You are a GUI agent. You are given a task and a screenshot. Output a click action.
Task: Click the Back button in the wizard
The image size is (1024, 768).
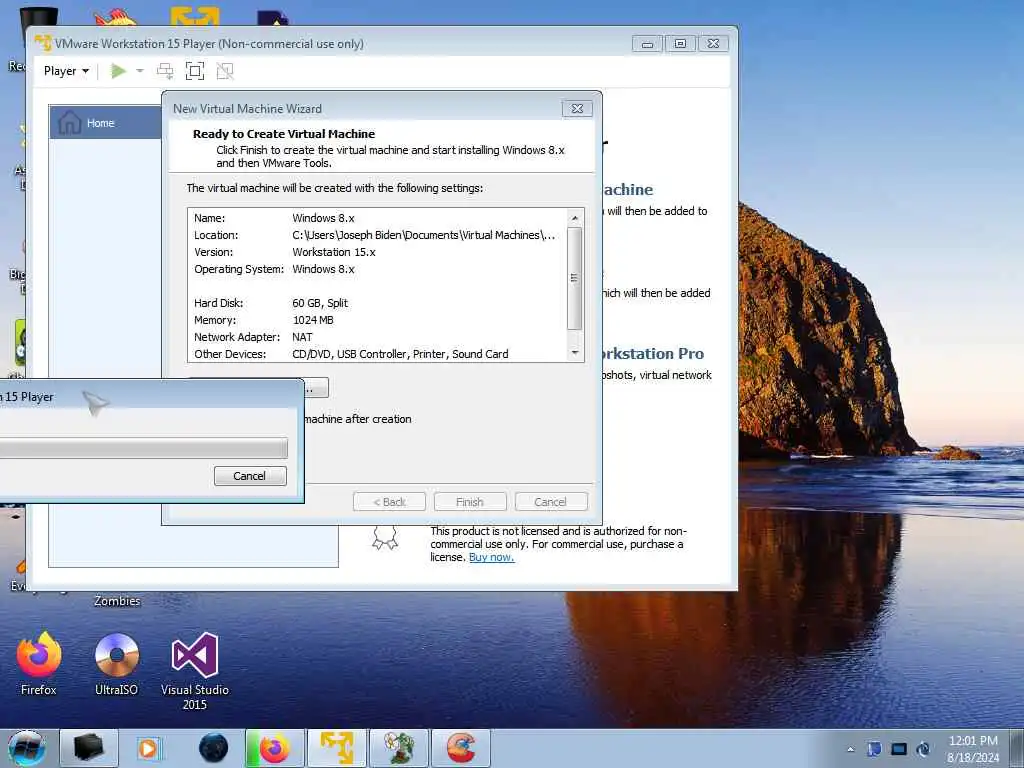point(389,502)
